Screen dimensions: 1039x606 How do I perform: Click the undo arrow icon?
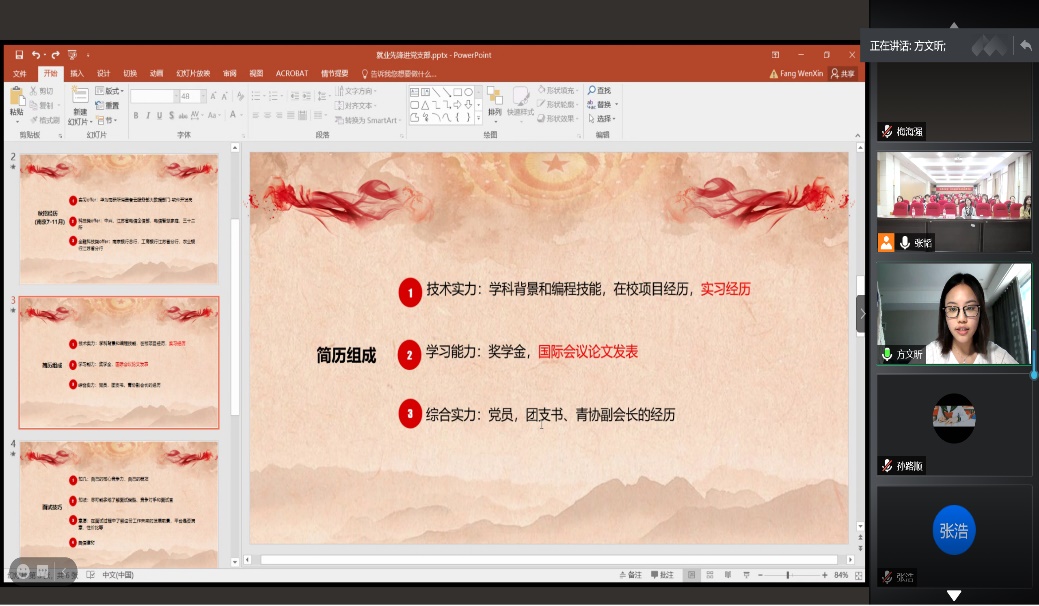[34, 55]
